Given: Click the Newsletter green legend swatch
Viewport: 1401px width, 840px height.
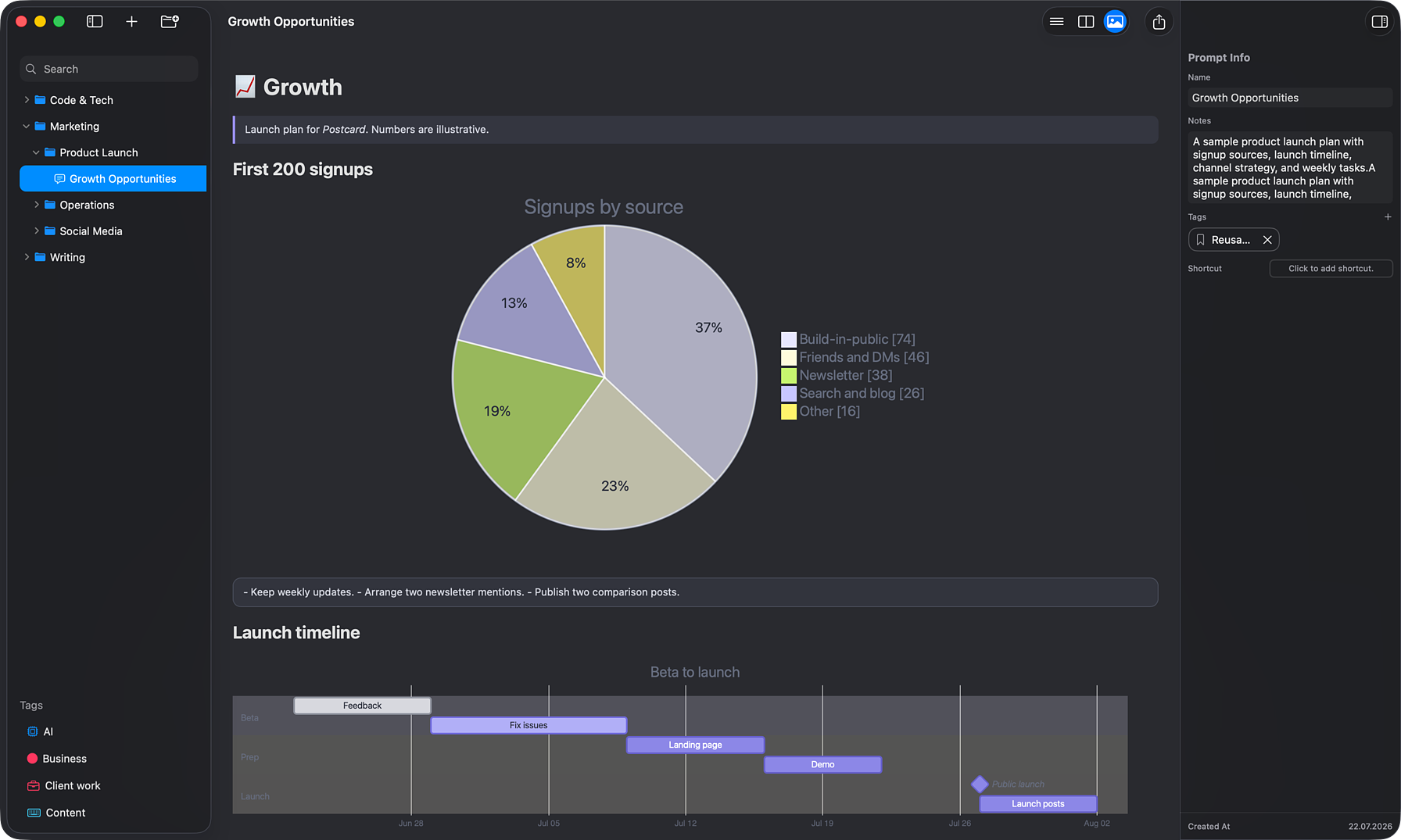Looking at the screenshot, I should click(x=789, y=376).
